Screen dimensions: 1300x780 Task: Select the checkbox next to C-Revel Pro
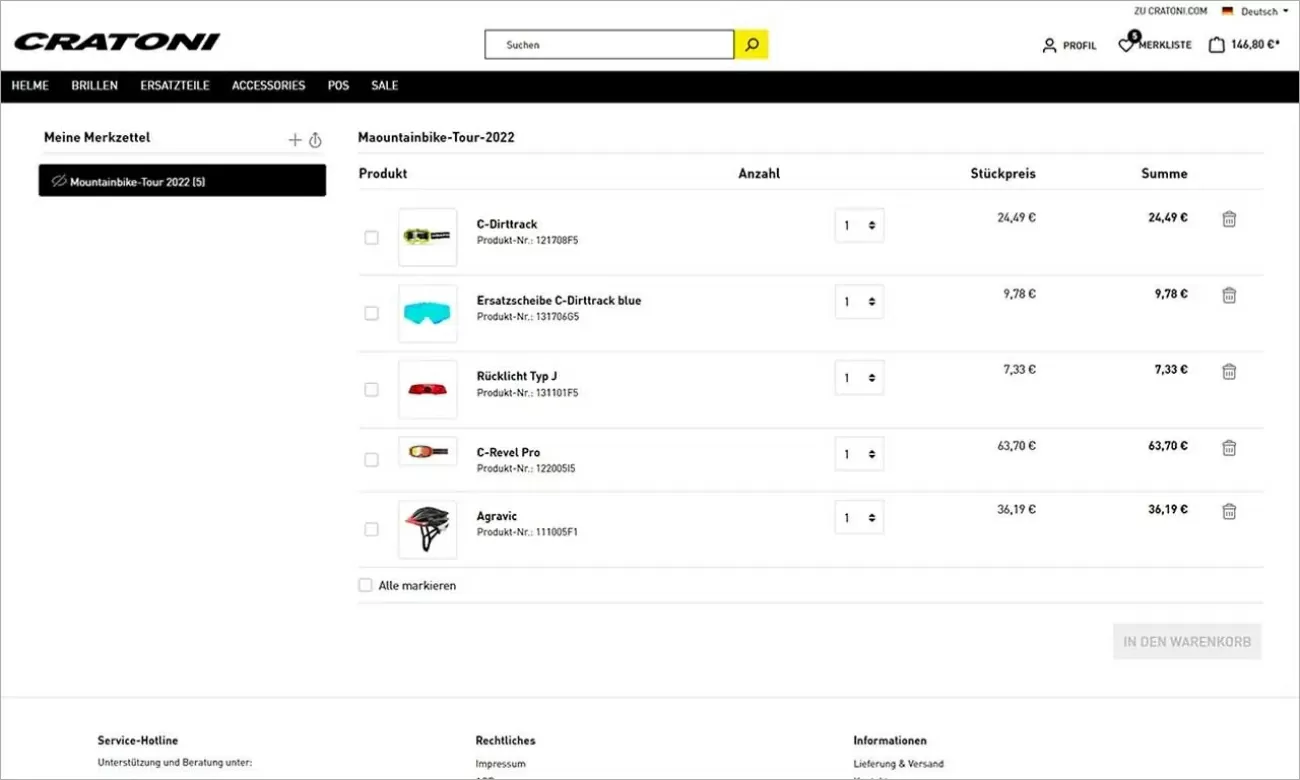(x=371, y=459)
